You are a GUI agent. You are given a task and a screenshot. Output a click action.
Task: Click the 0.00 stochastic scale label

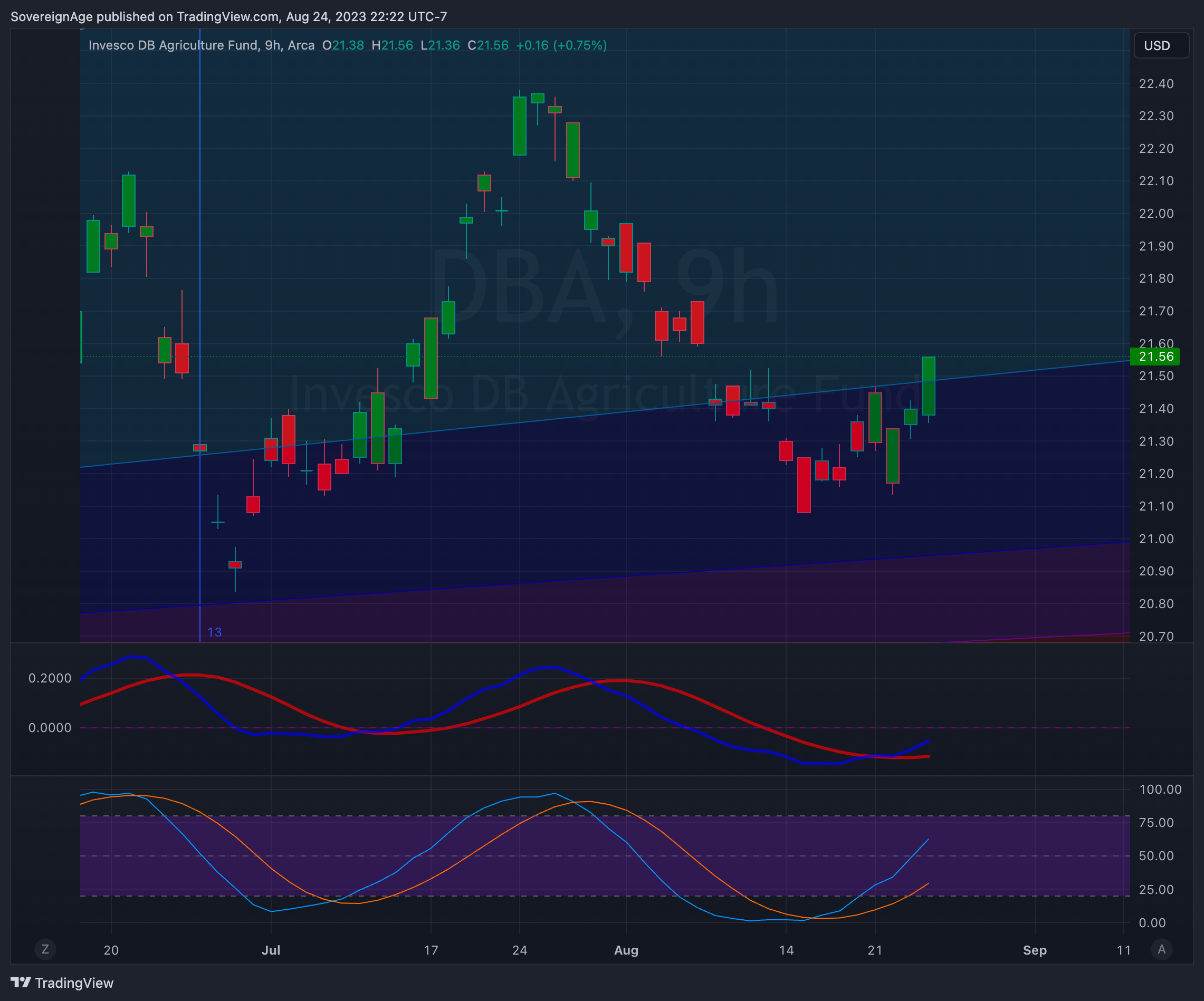coord(1152,923)
